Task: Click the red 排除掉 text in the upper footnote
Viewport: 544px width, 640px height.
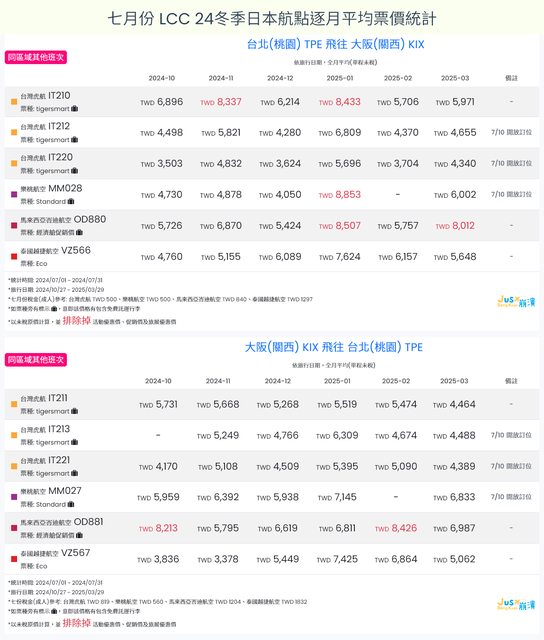Action: (77, 321)
